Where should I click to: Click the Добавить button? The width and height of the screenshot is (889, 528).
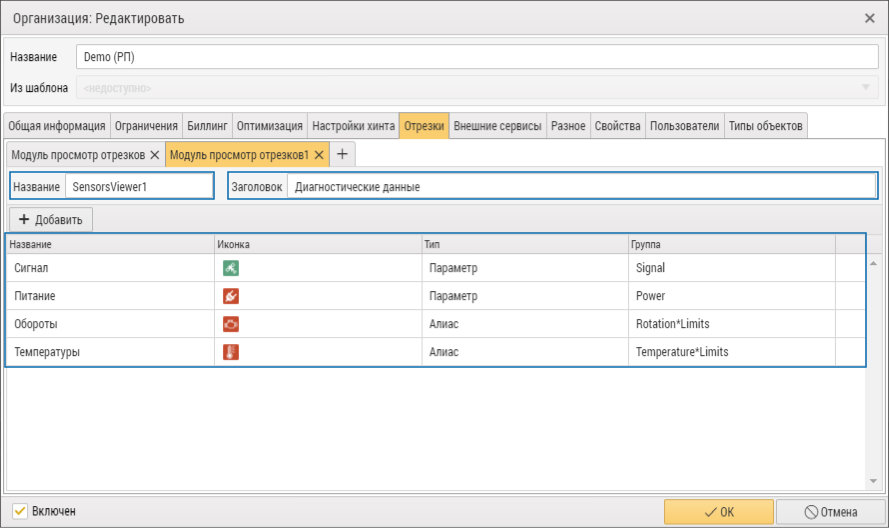point(51,219)
